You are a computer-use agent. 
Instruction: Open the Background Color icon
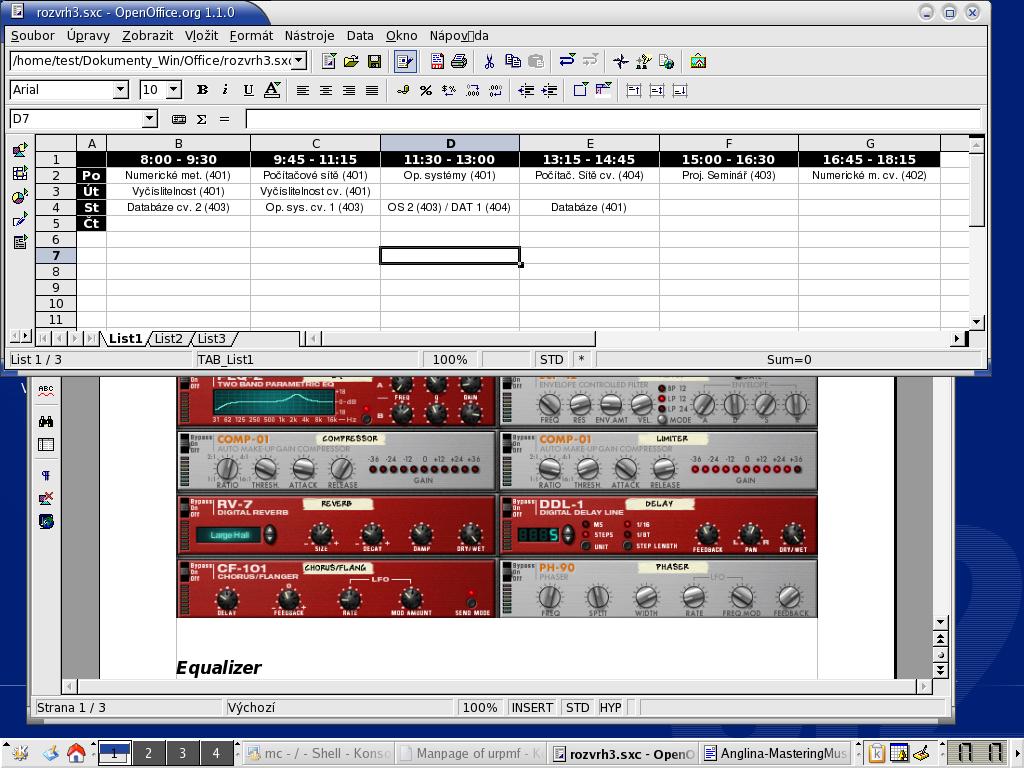coord(603,90)
